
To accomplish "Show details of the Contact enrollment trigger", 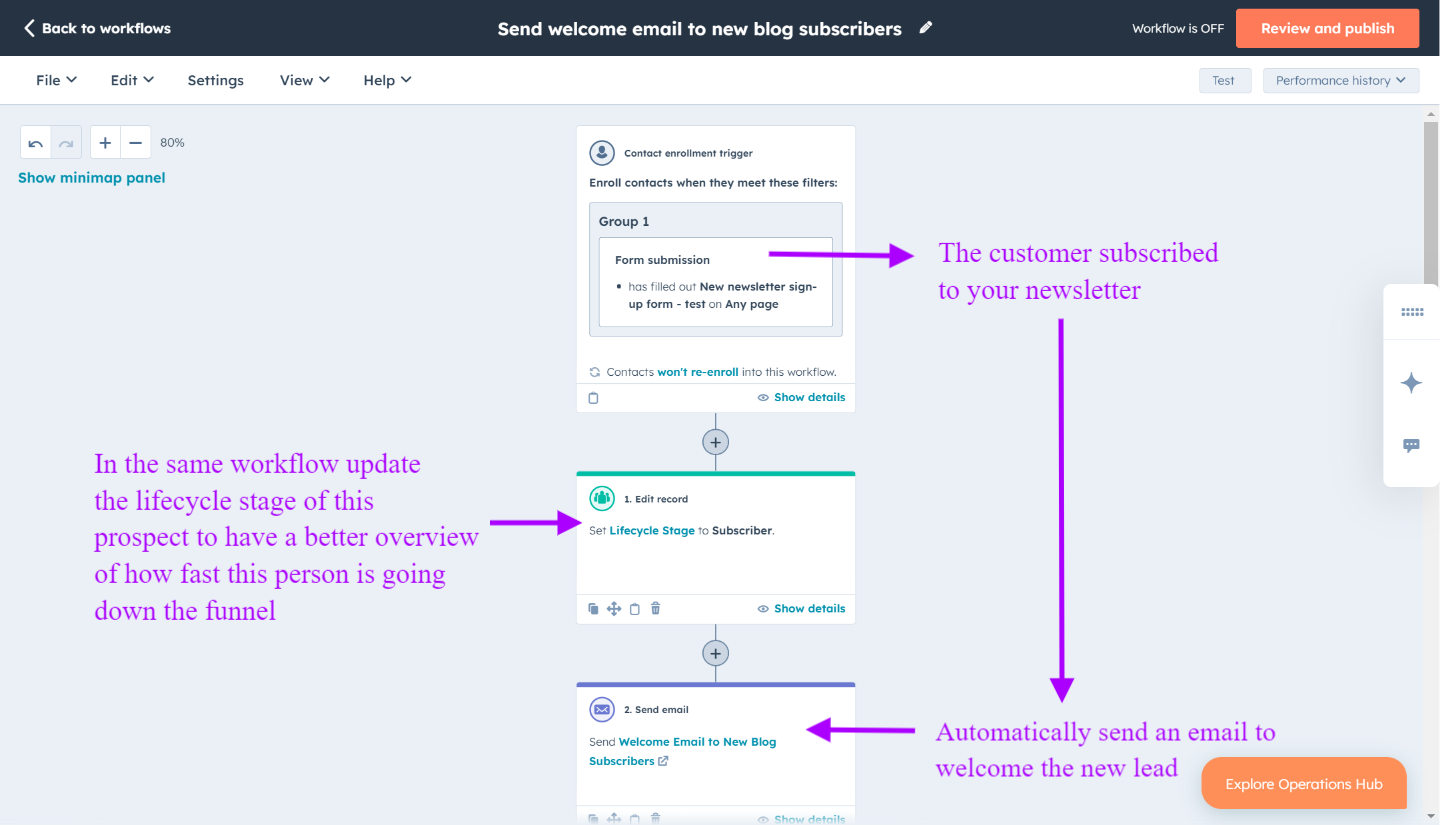I will pos(809,397).
